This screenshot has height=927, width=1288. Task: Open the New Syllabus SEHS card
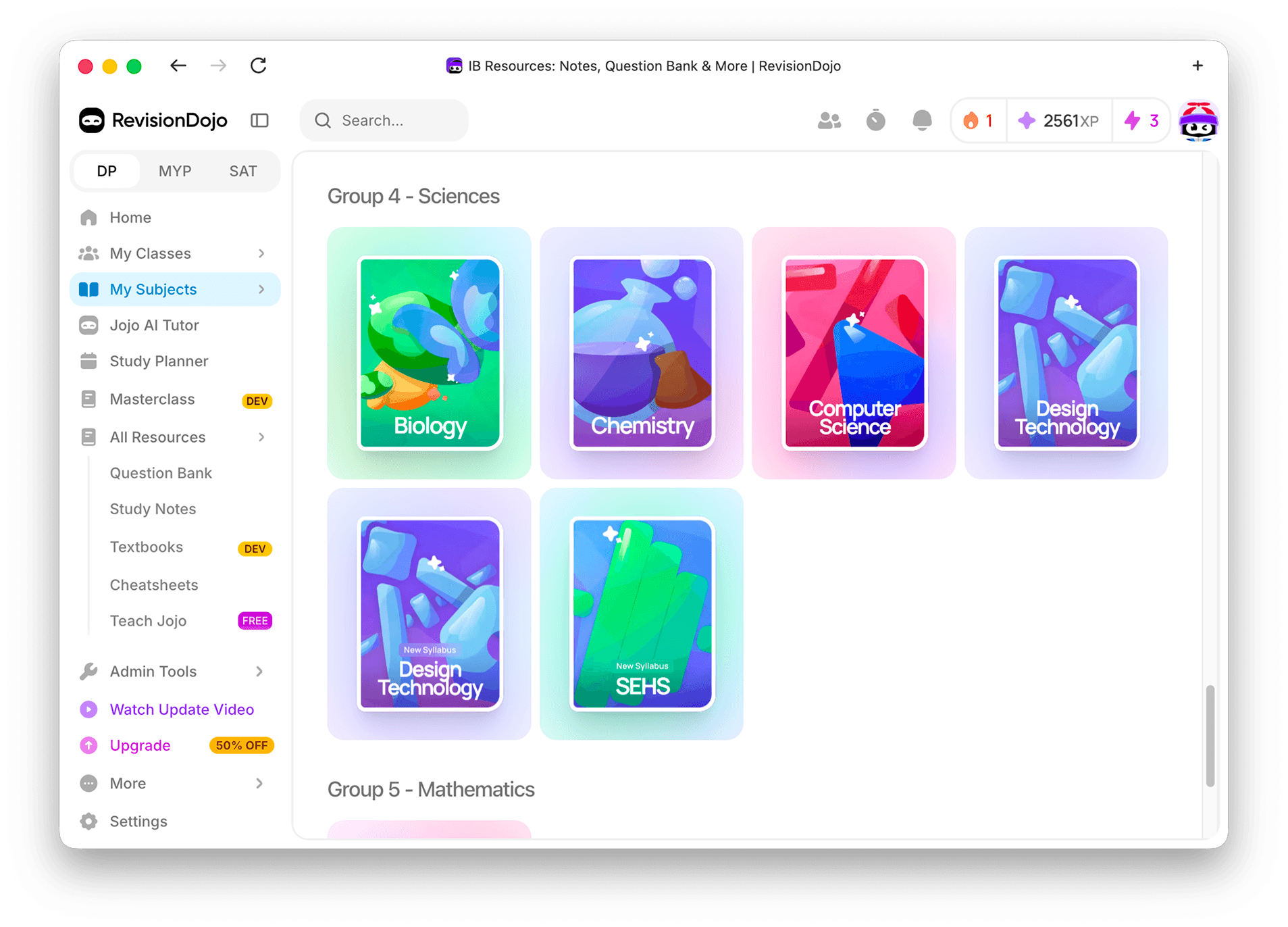pos(642,613)
